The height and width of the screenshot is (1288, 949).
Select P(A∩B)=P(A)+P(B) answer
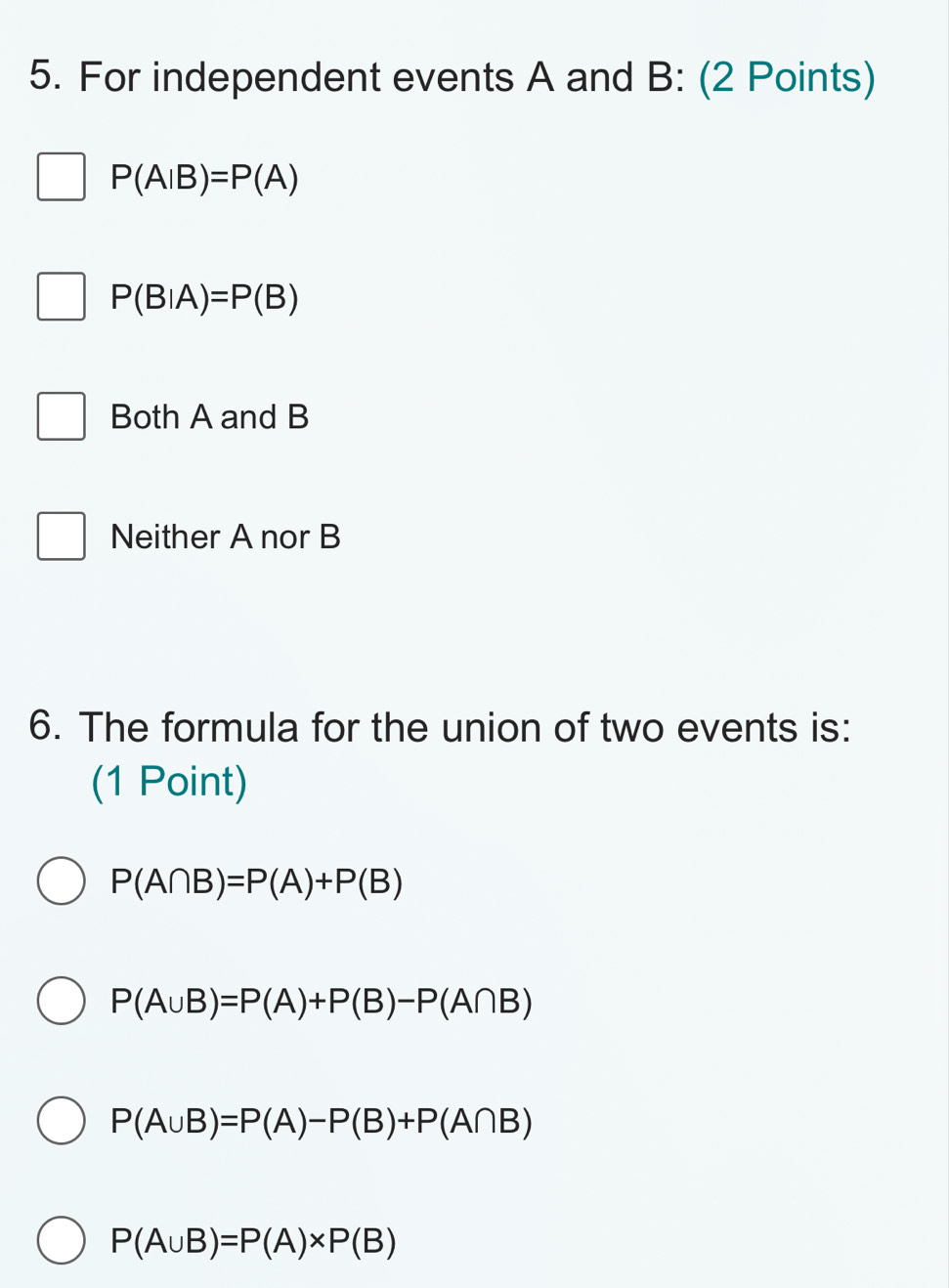(60, 880)
